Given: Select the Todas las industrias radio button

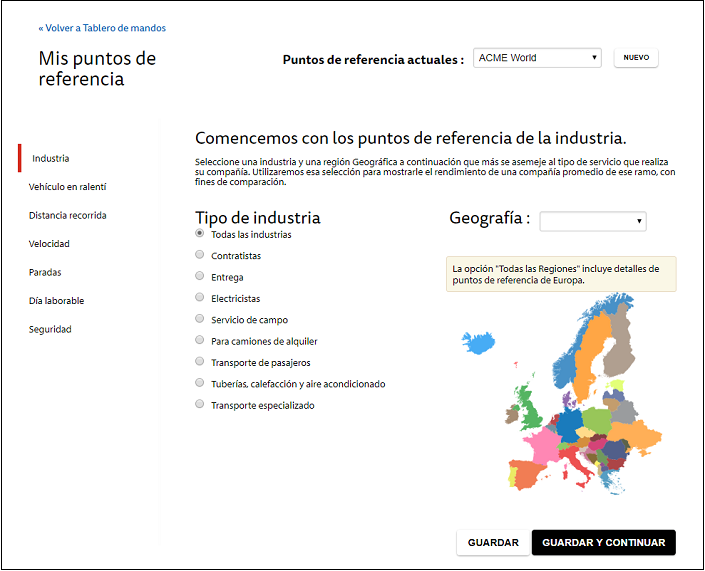Looking at the screenshot, I should coord(200,233).
